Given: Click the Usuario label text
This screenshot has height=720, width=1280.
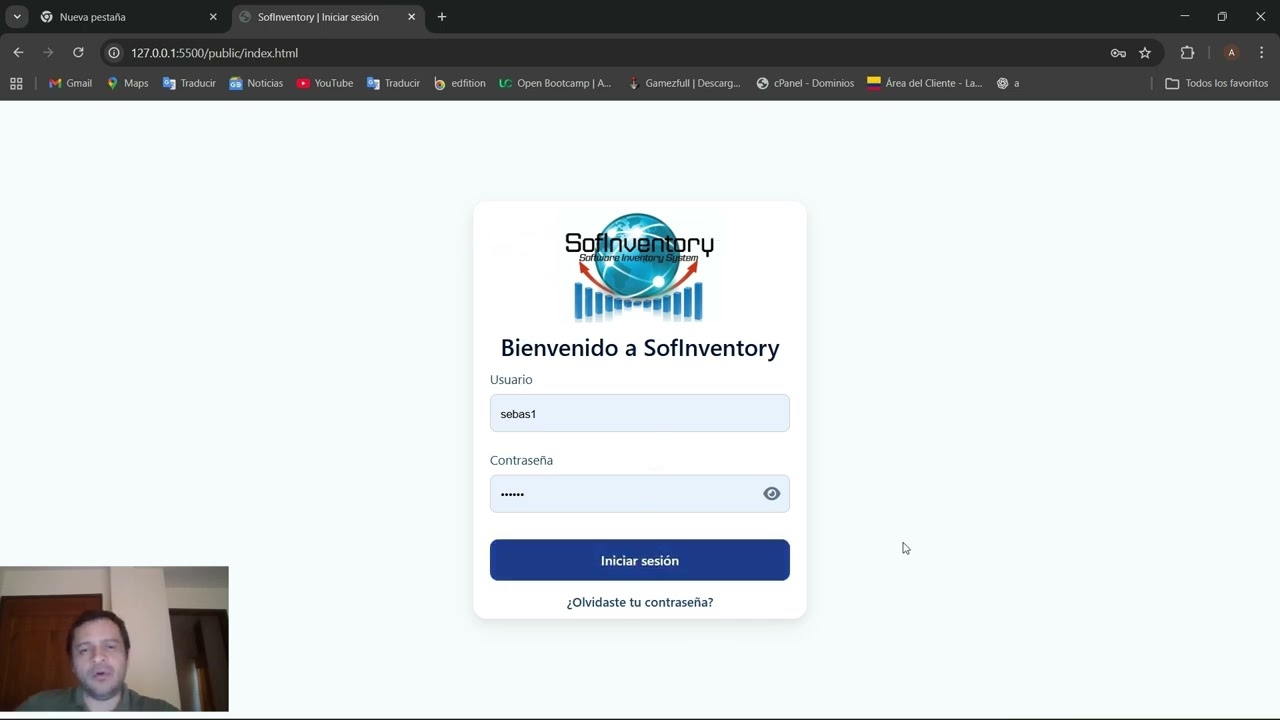Looking at the screenshot, I should coord(511,380).
